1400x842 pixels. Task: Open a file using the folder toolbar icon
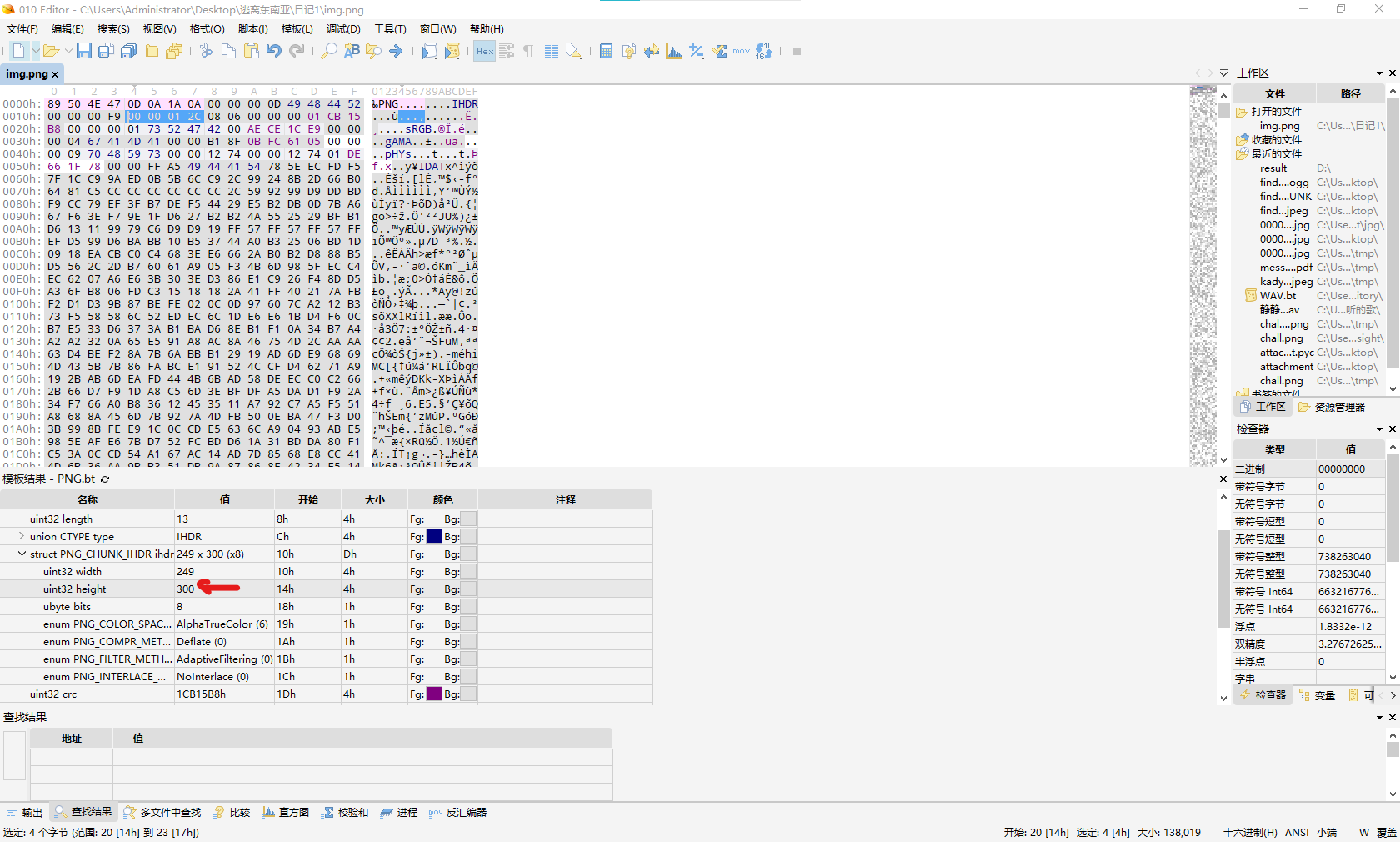[51, 51]
